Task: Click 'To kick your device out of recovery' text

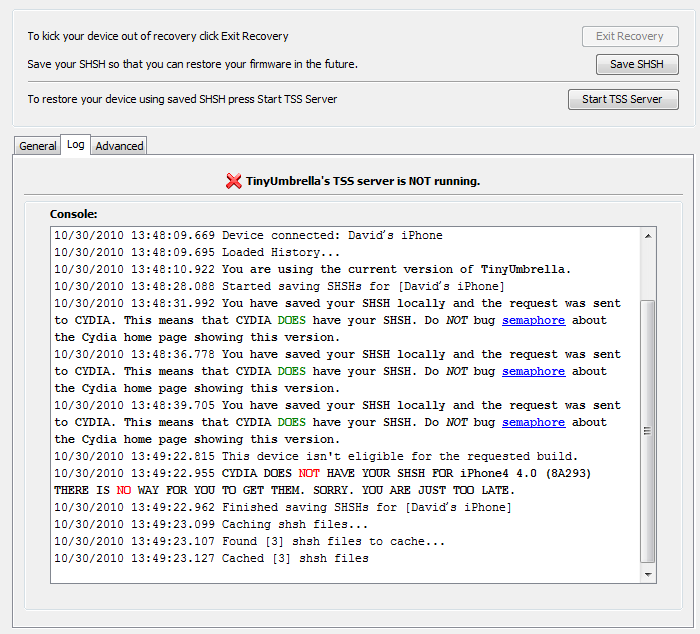Action: tap(158, 36)
